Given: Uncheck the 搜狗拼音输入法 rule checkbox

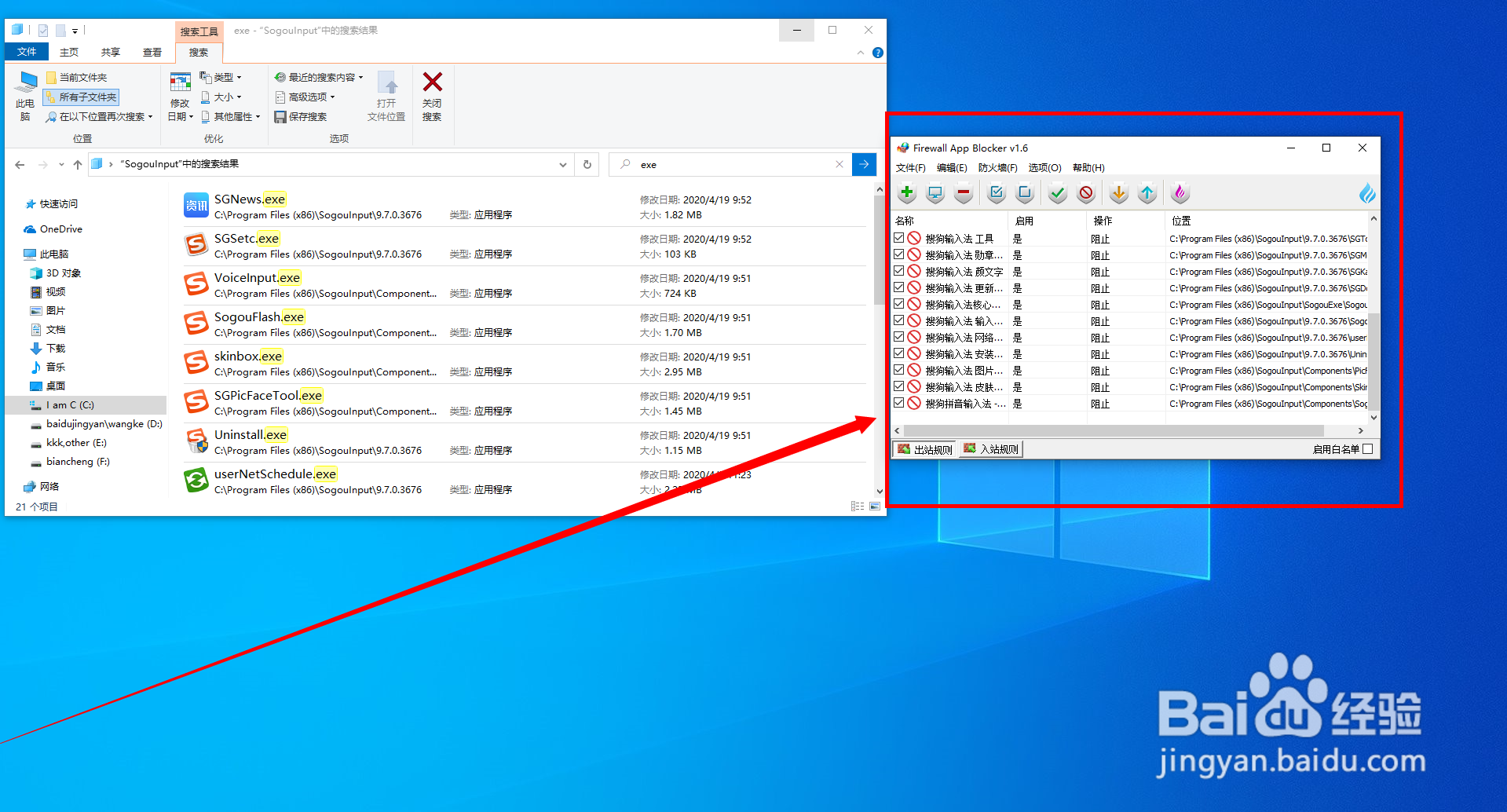Looking at the screenshot, I should (x=899, y=403).
